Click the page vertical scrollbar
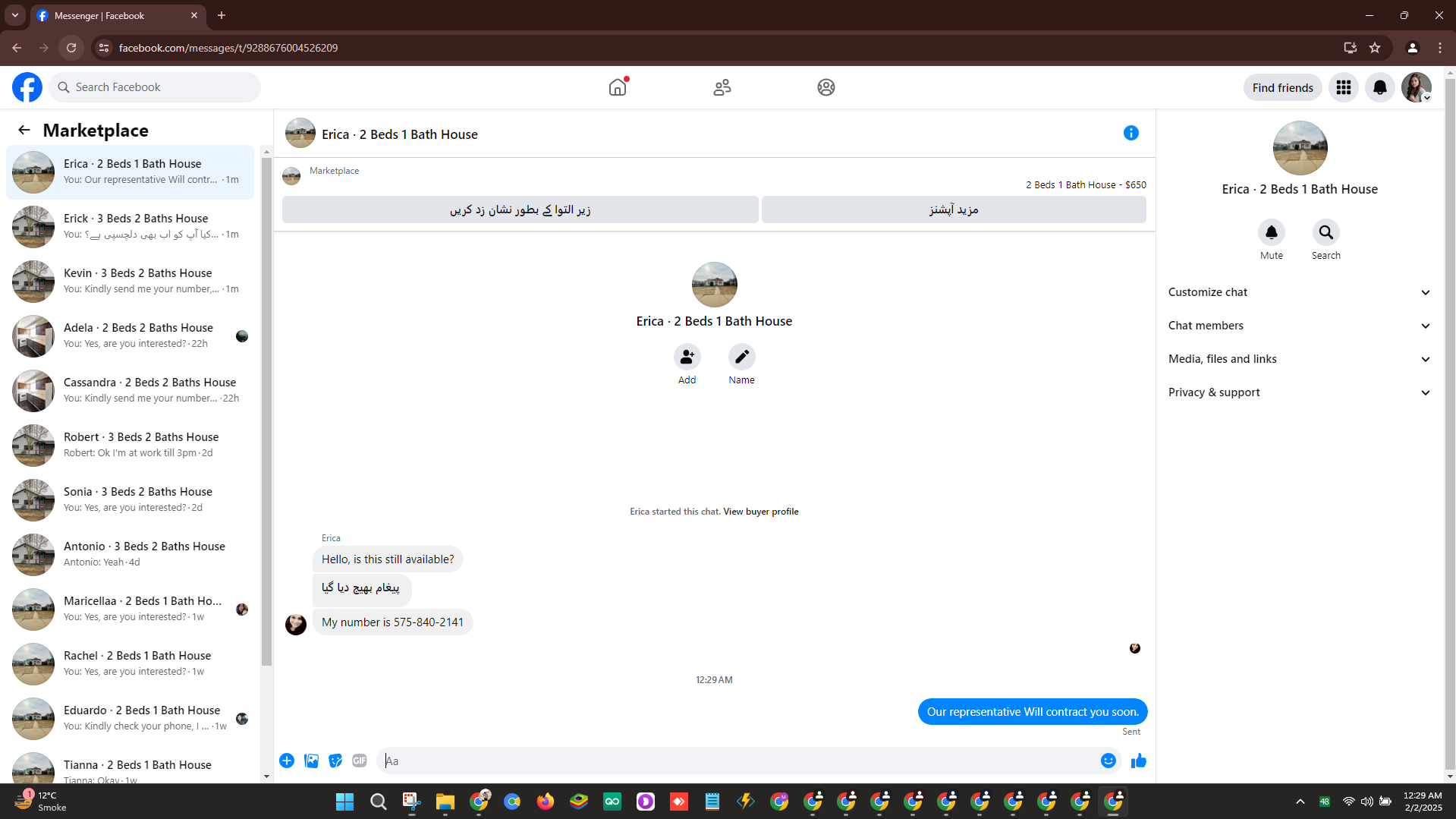This screenshot has width=1456, height=819. click(x=1450, y=425)
